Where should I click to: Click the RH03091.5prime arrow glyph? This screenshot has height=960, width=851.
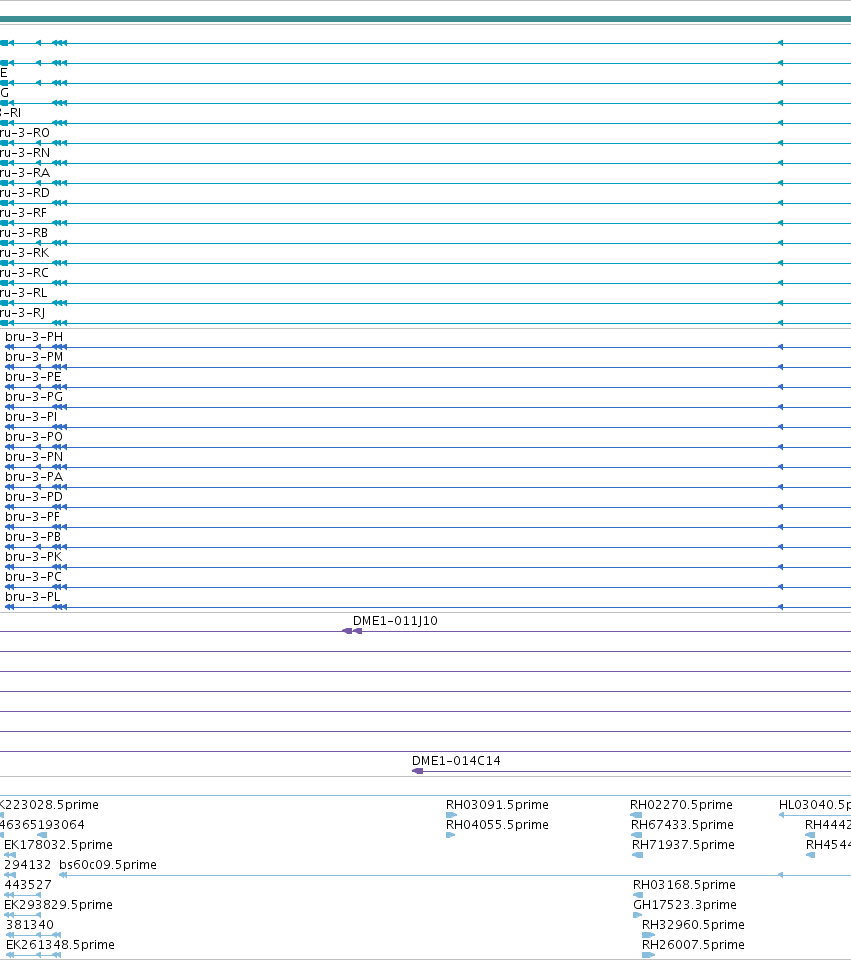click(x=452, y=815)
